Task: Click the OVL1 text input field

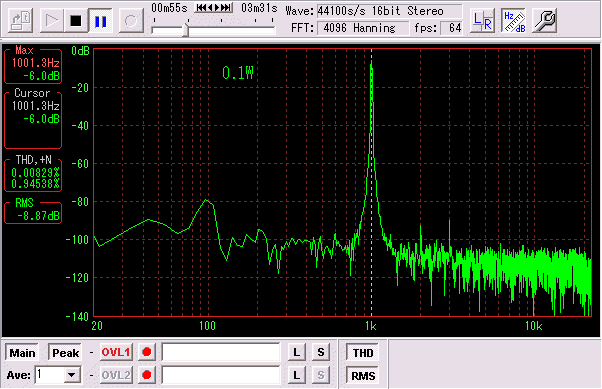Action: tap(221, 352)
